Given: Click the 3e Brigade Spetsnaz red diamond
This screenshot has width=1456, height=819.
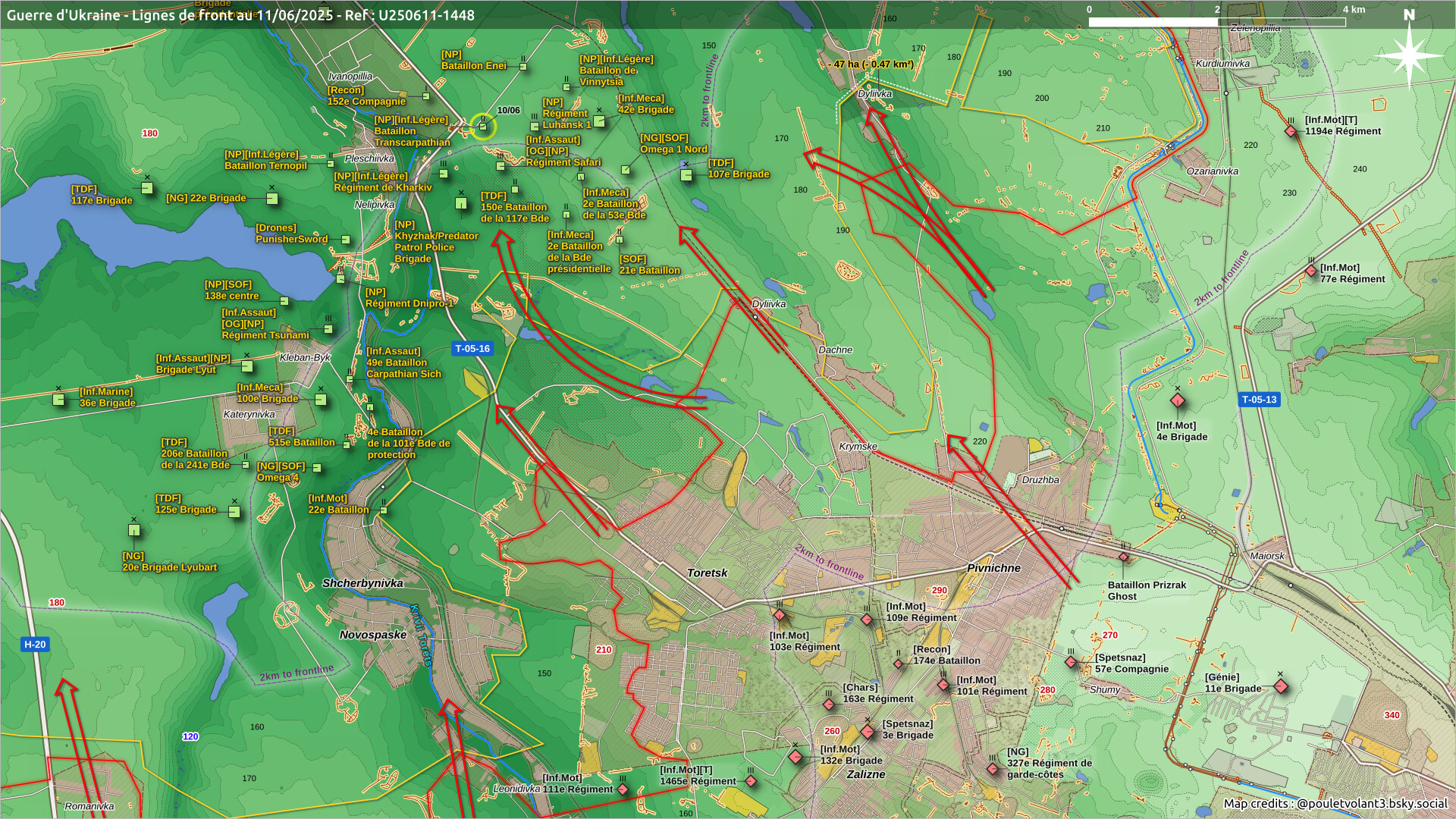Looking at the screenshot, I should tap(868, 732).
